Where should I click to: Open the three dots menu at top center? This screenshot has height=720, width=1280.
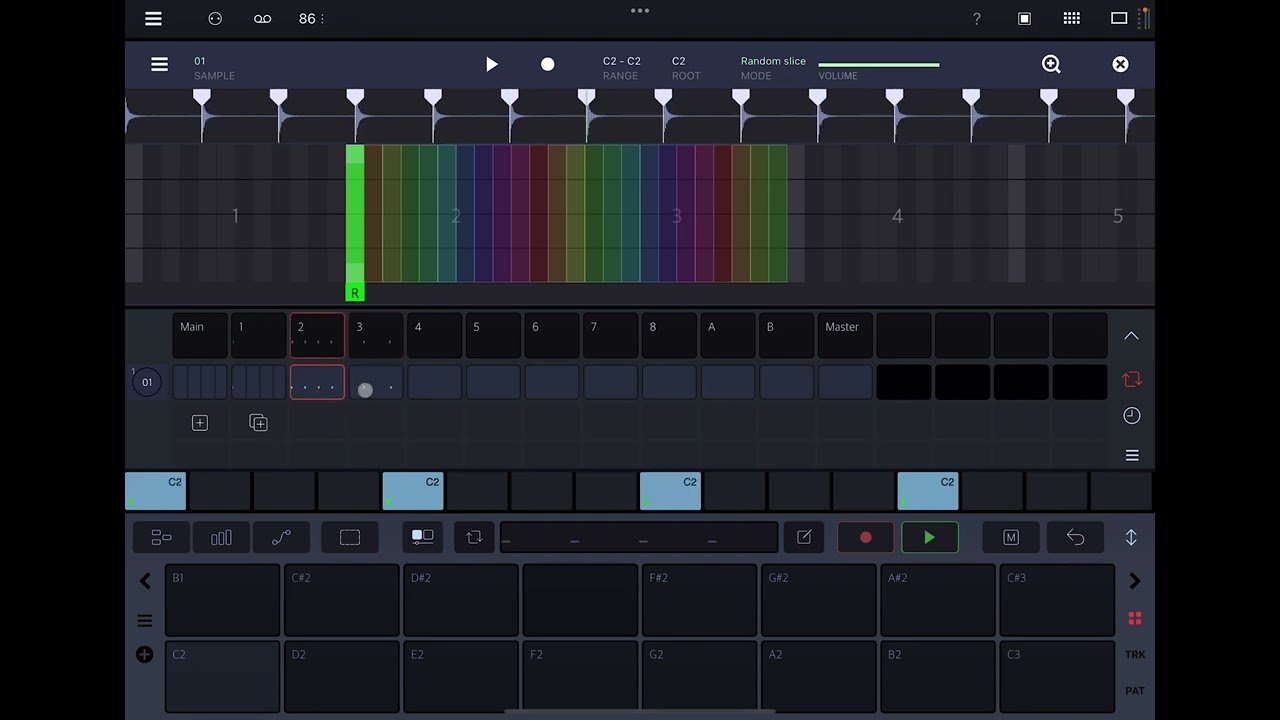click(640, 11)
